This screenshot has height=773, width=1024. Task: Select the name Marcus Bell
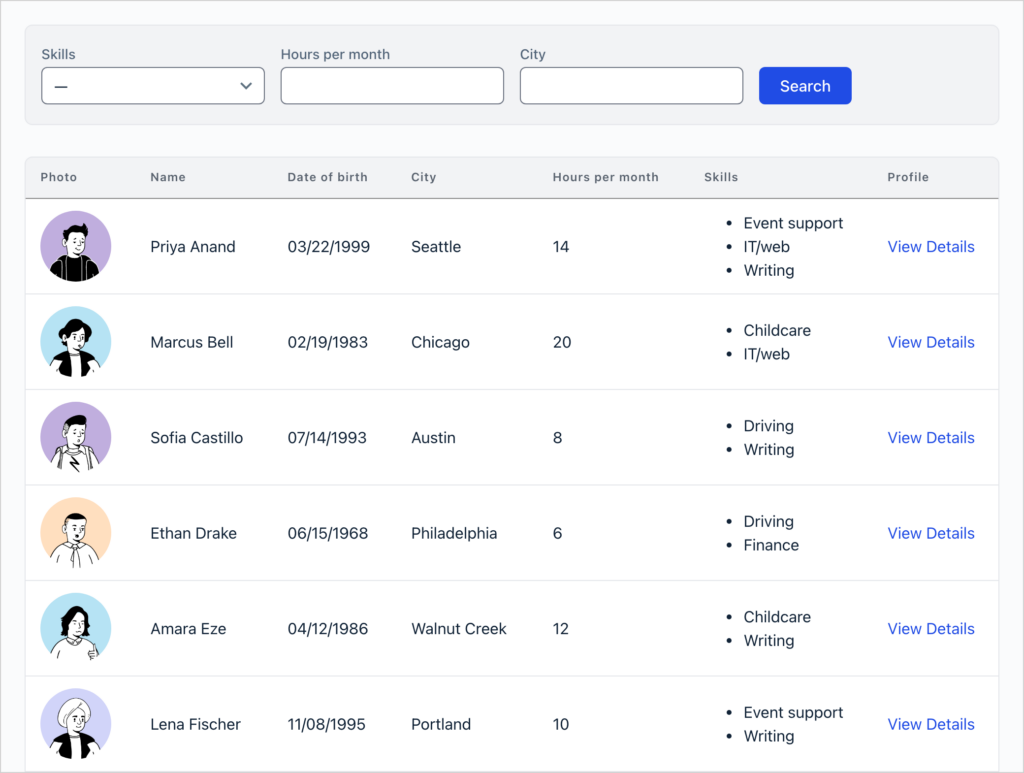(x=191, y=342)
